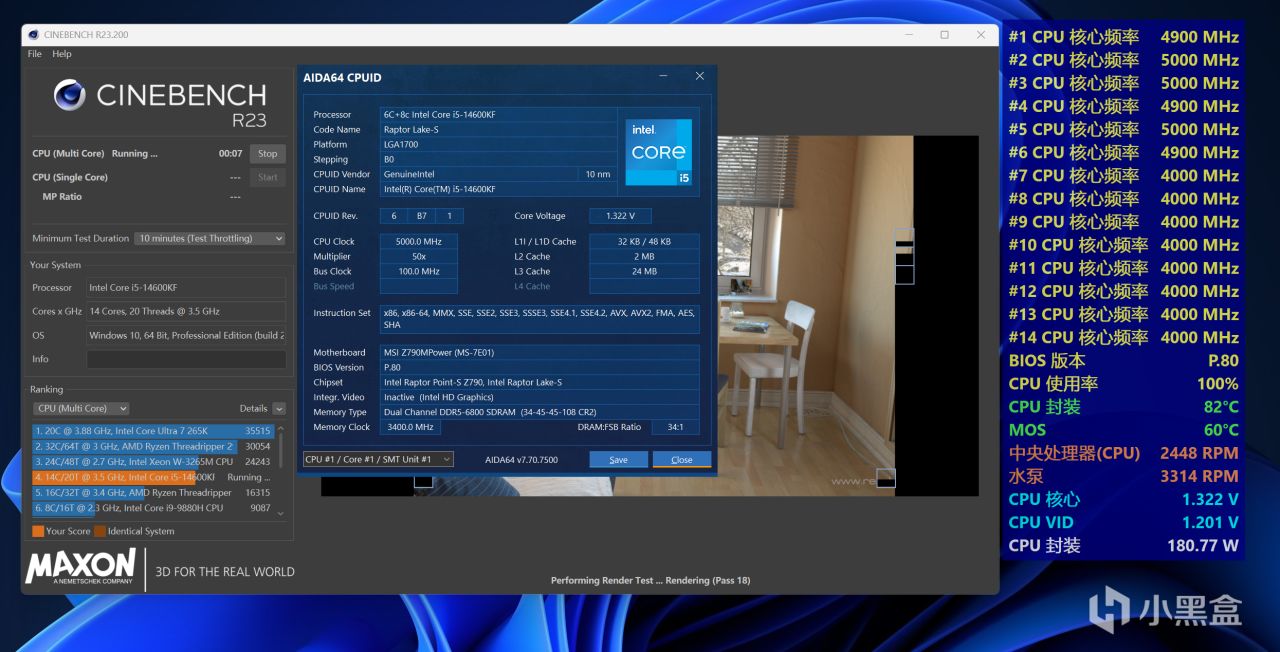Expand the Details dropdown in Ranking
Viewport: 1280px width, 652px height.
click(x=279, y=408)
